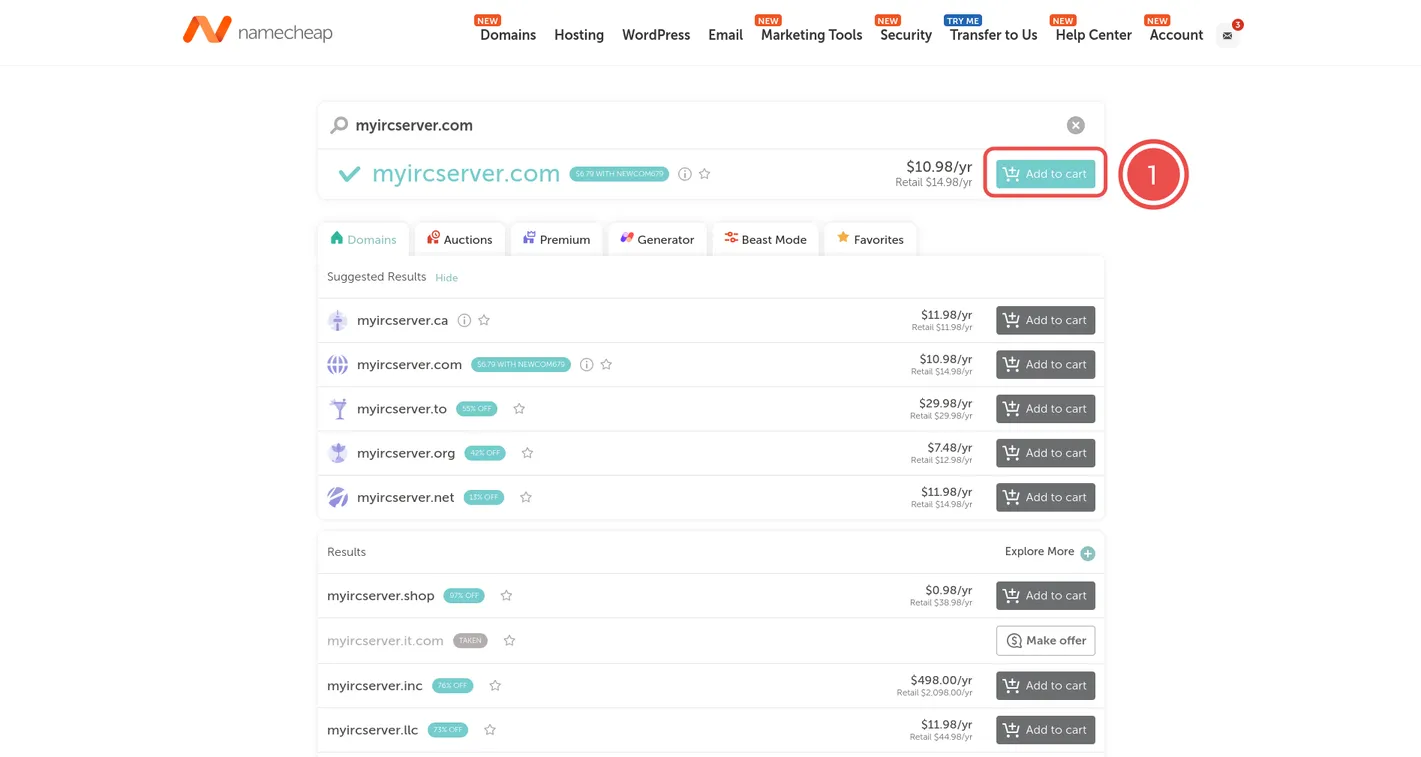Click info icon beside top myircserver.com result
The width and height of the screenshot is (1421, 757).
[685, 174]
